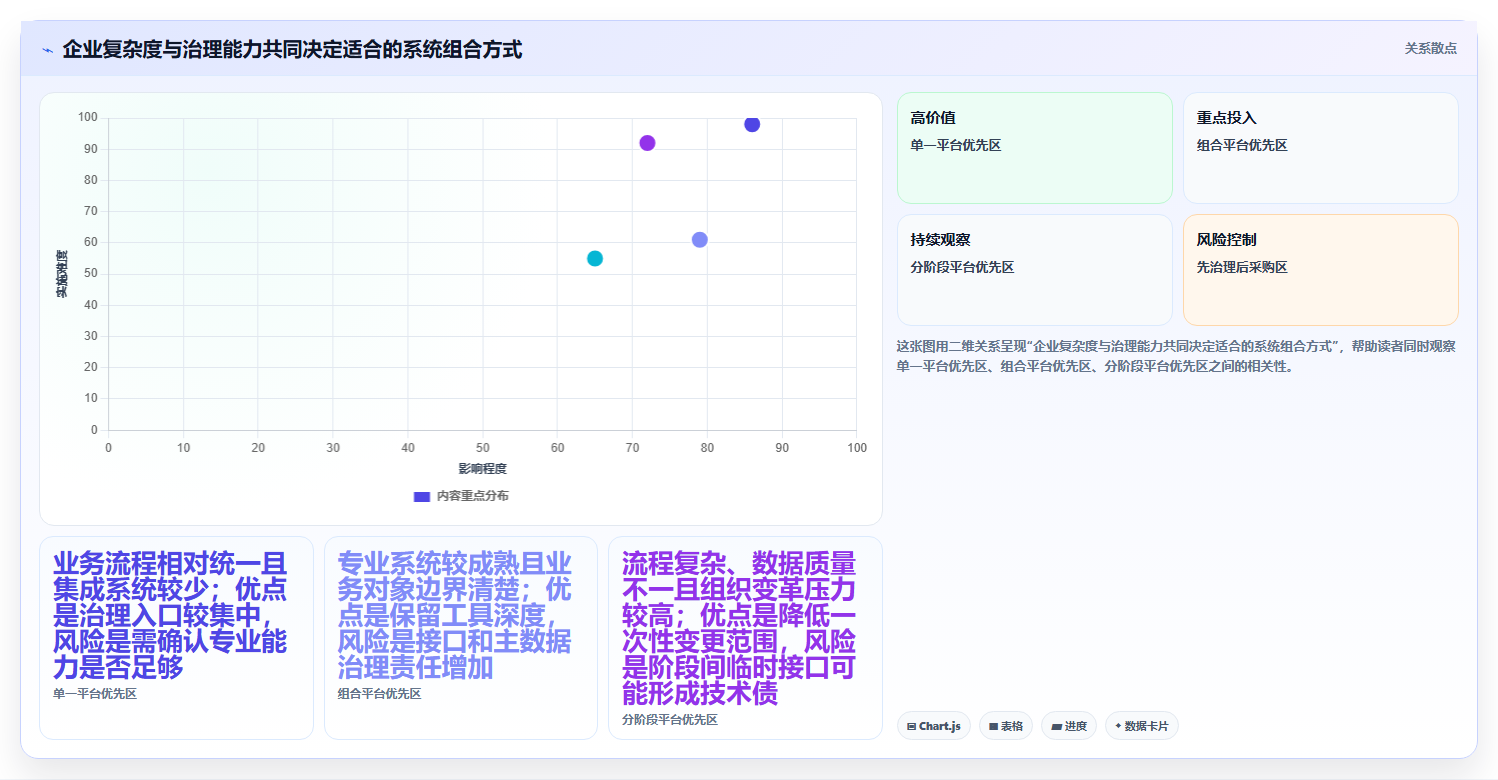Click the 关系散点 label in the header
Screen dimensions: 1498x780
tap(1430, 48)
